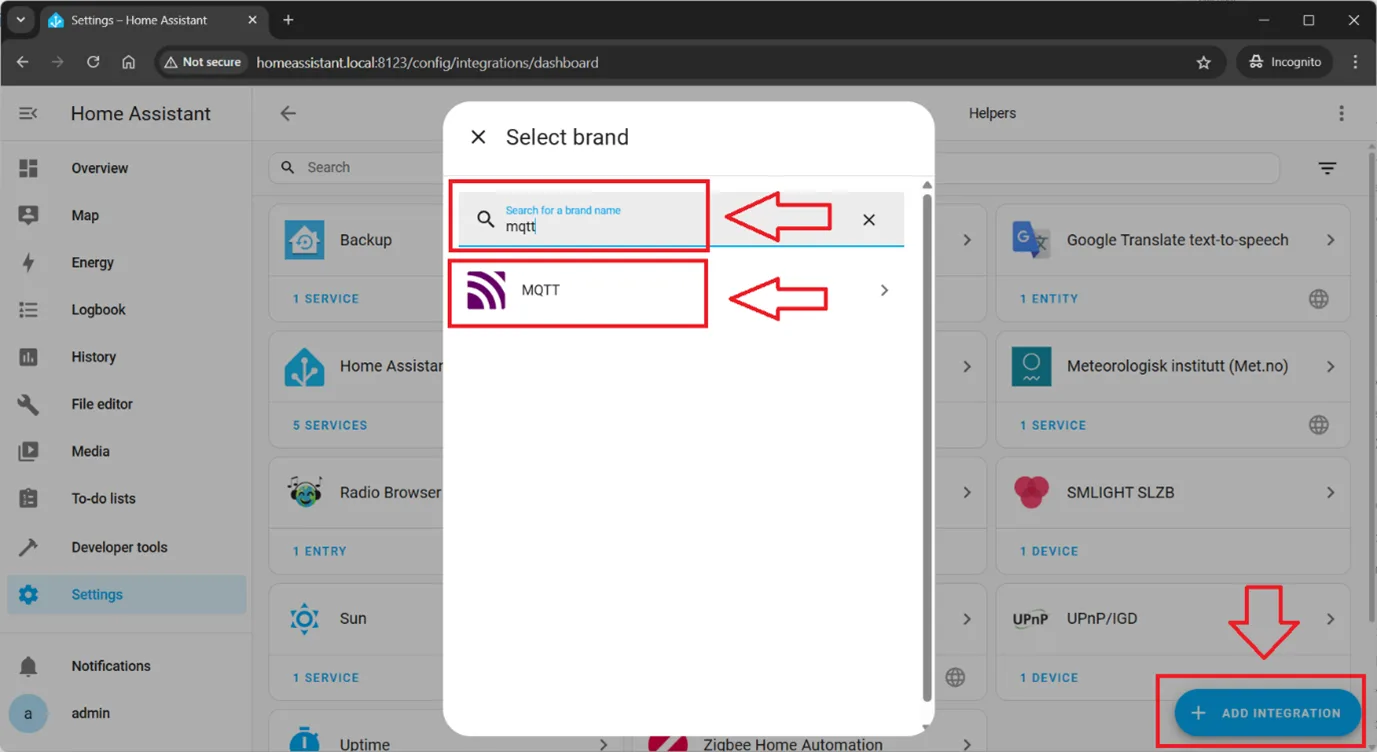Collapse the Home Assistant sidebar menu
The height and width of the screenshot is (752, 1377).
click(28, 114)
